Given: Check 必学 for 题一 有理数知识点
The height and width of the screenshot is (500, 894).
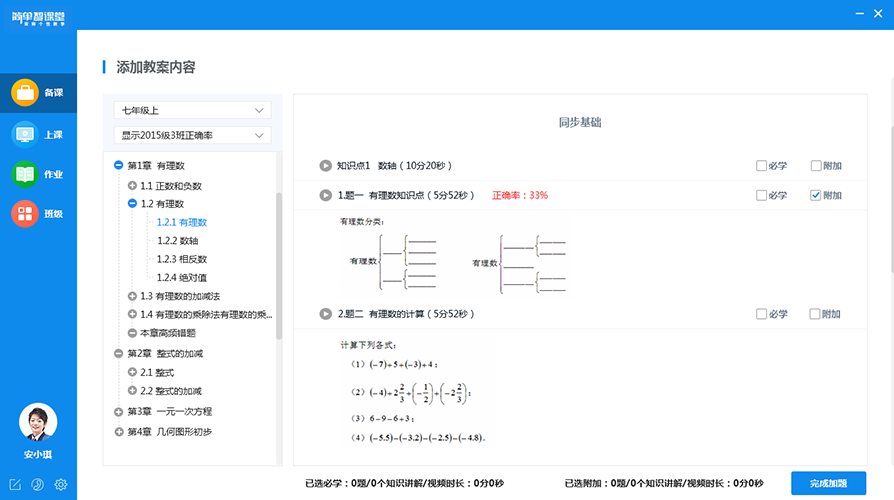Looking at the screenshot, I should tap(761, 196).
